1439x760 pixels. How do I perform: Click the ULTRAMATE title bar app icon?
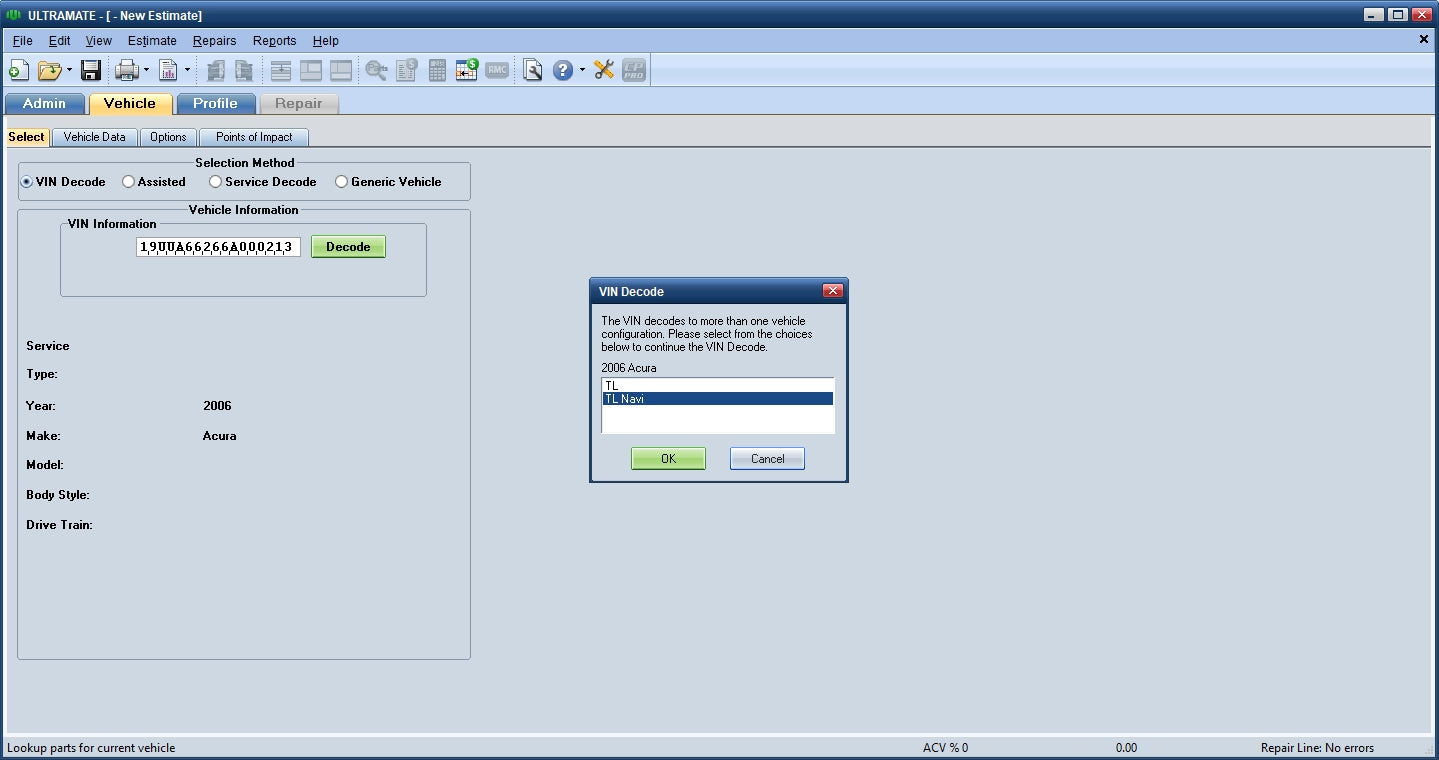click(x=14, y=15)
